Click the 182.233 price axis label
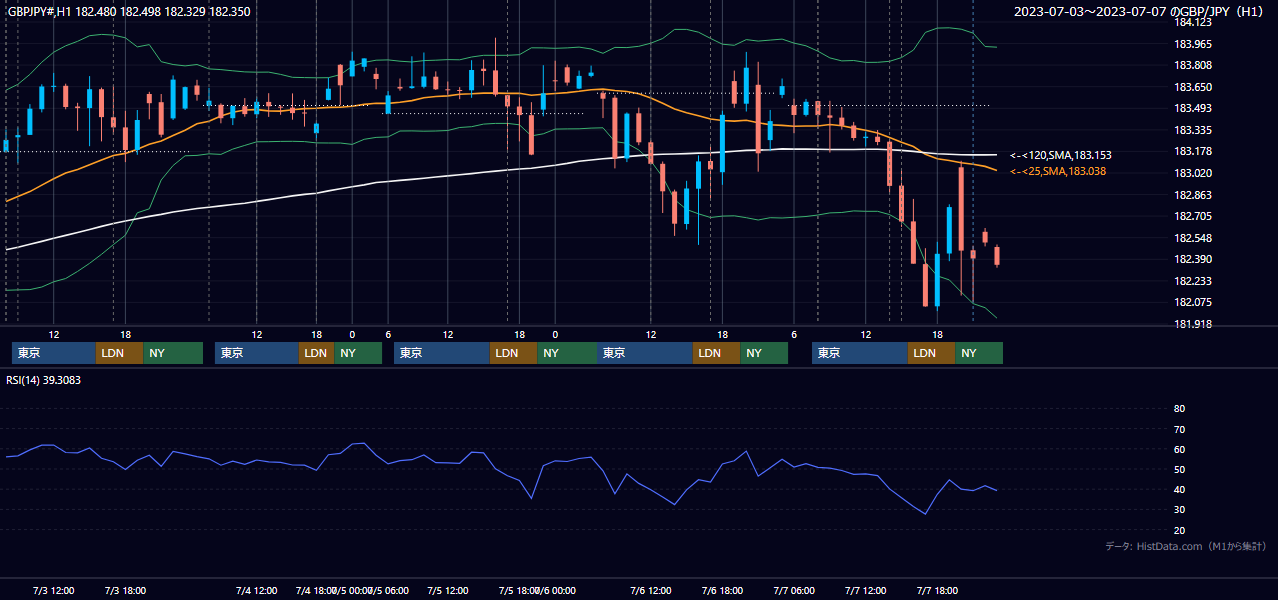The image size is (1278, 600). click(x=1192, y=281)
